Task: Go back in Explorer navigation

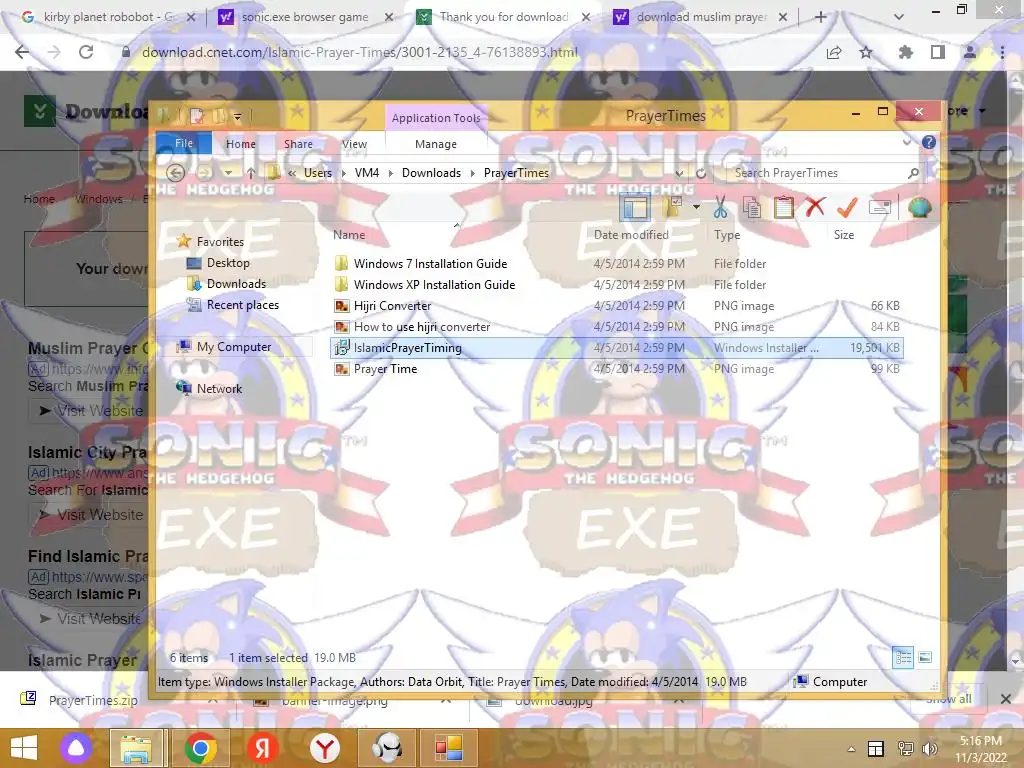Action: click(175, 173)
